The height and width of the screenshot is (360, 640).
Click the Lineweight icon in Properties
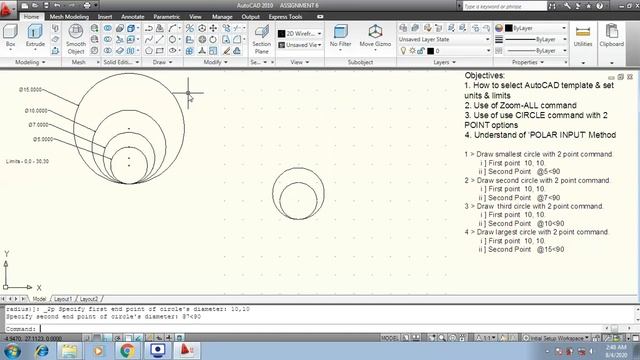[x=499, y=39]
